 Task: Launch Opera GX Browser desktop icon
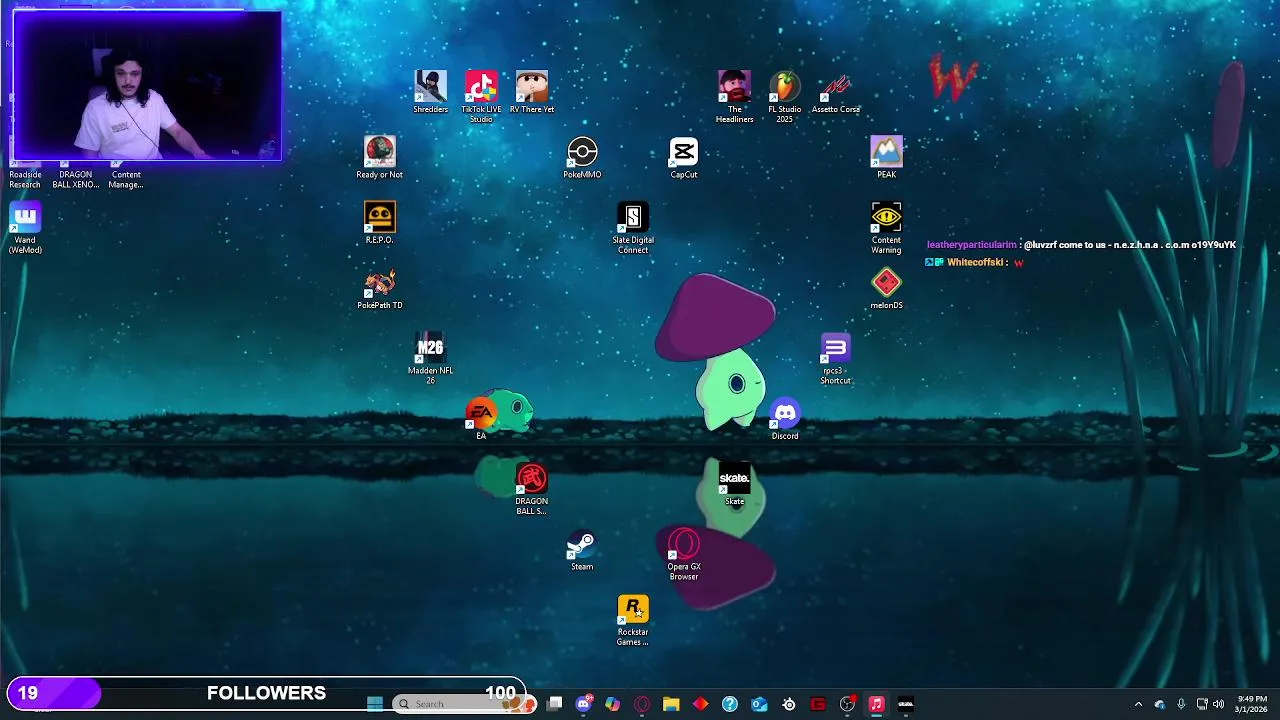coord(684,555)
